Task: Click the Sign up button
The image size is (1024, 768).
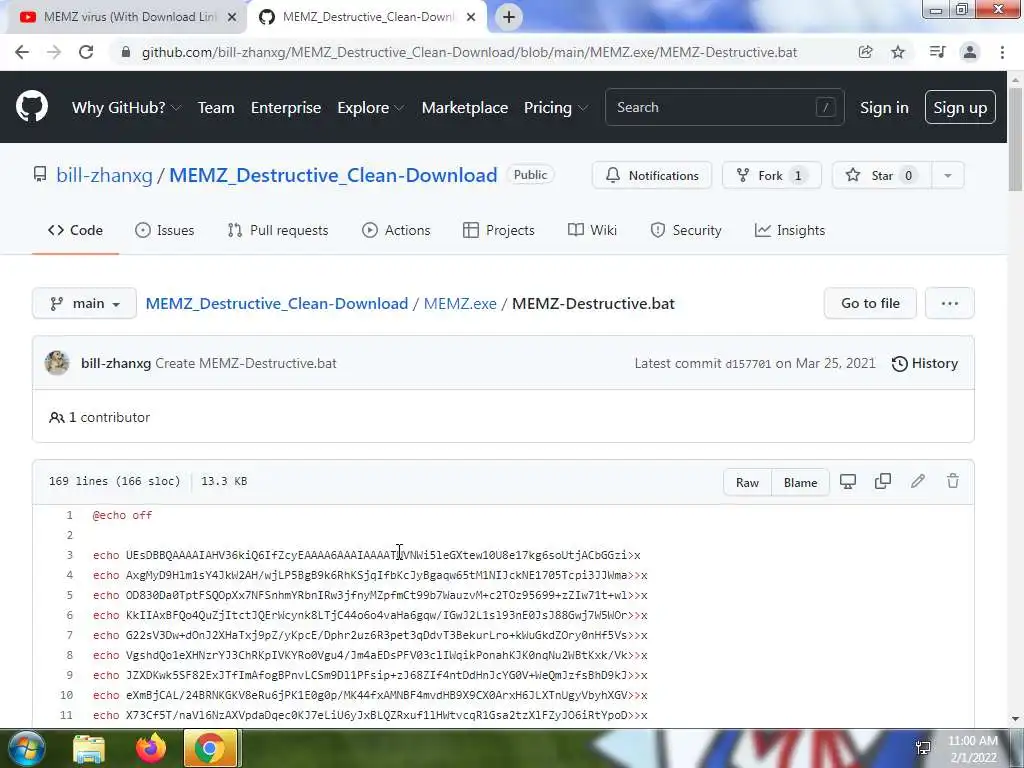Action: coord(960,107)
